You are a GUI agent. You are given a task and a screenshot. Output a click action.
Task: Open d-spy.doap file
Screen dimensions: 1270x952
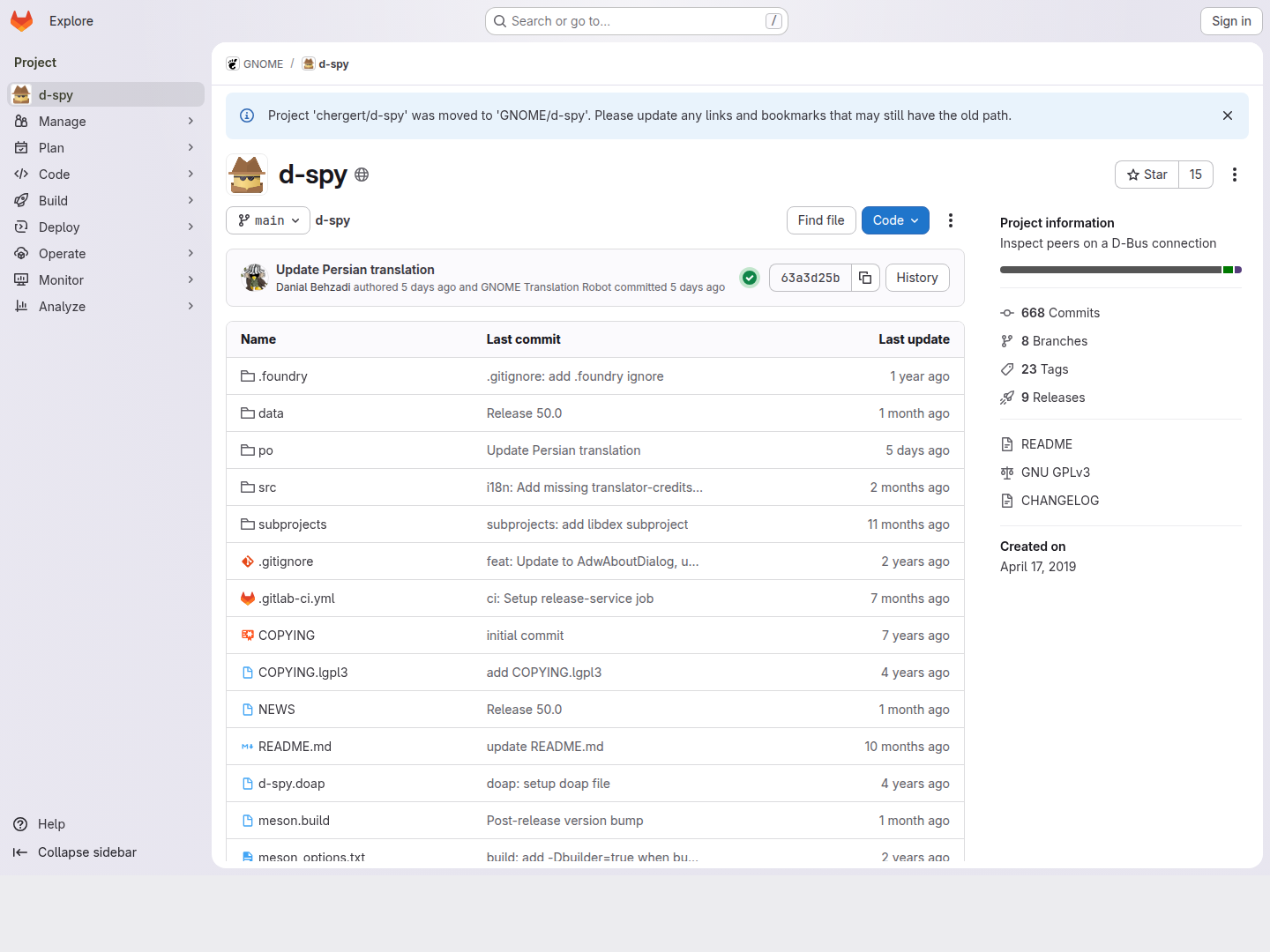292,784
